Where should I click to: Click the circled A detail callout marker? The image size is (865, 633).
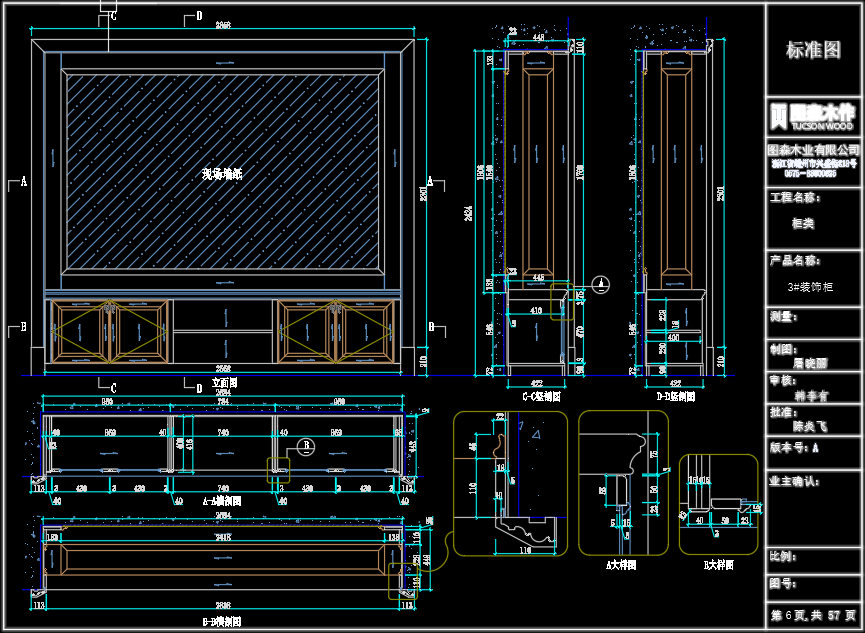(599, 283)
